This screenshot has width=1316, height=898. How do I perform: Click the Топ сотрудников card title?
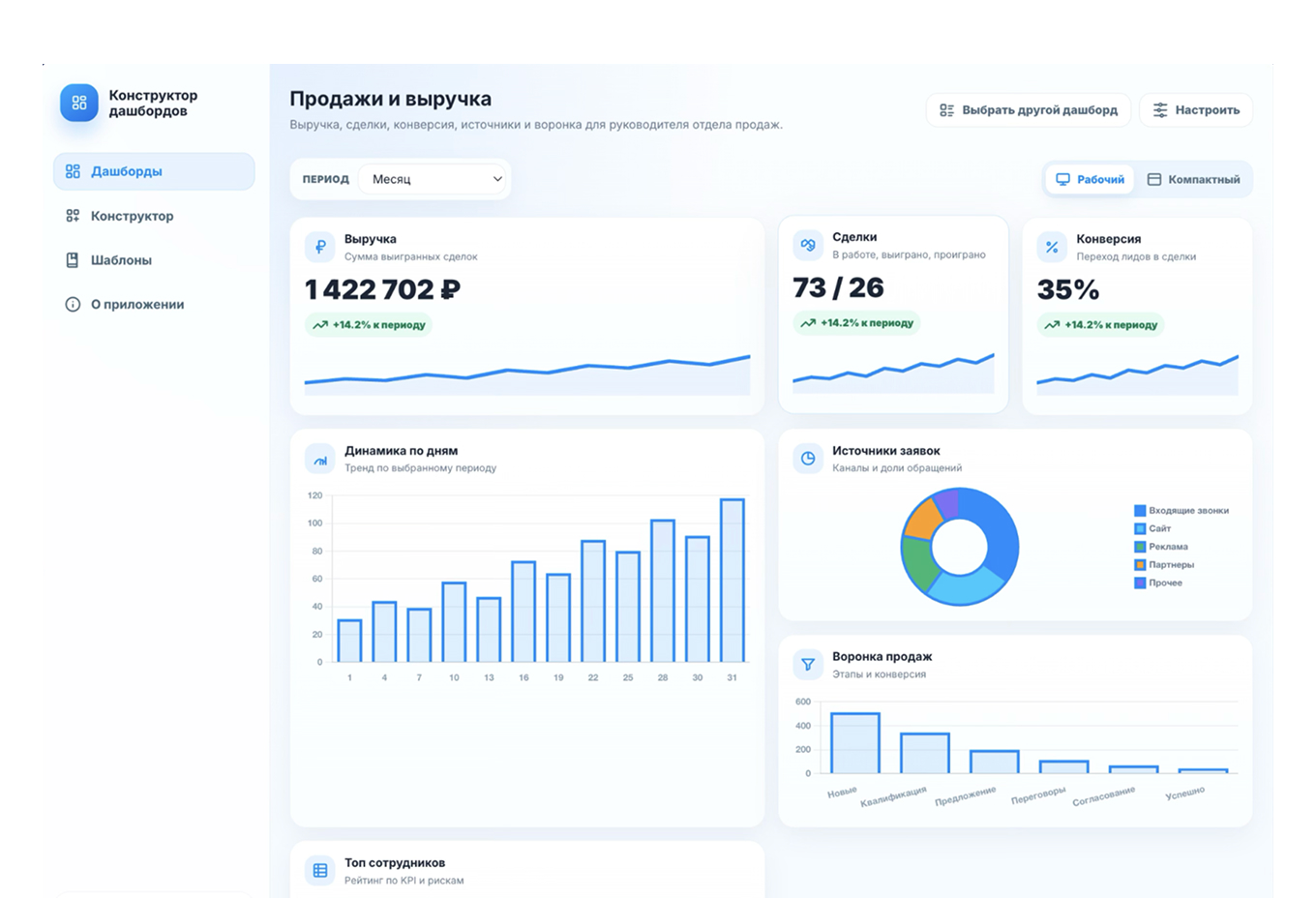395,862
